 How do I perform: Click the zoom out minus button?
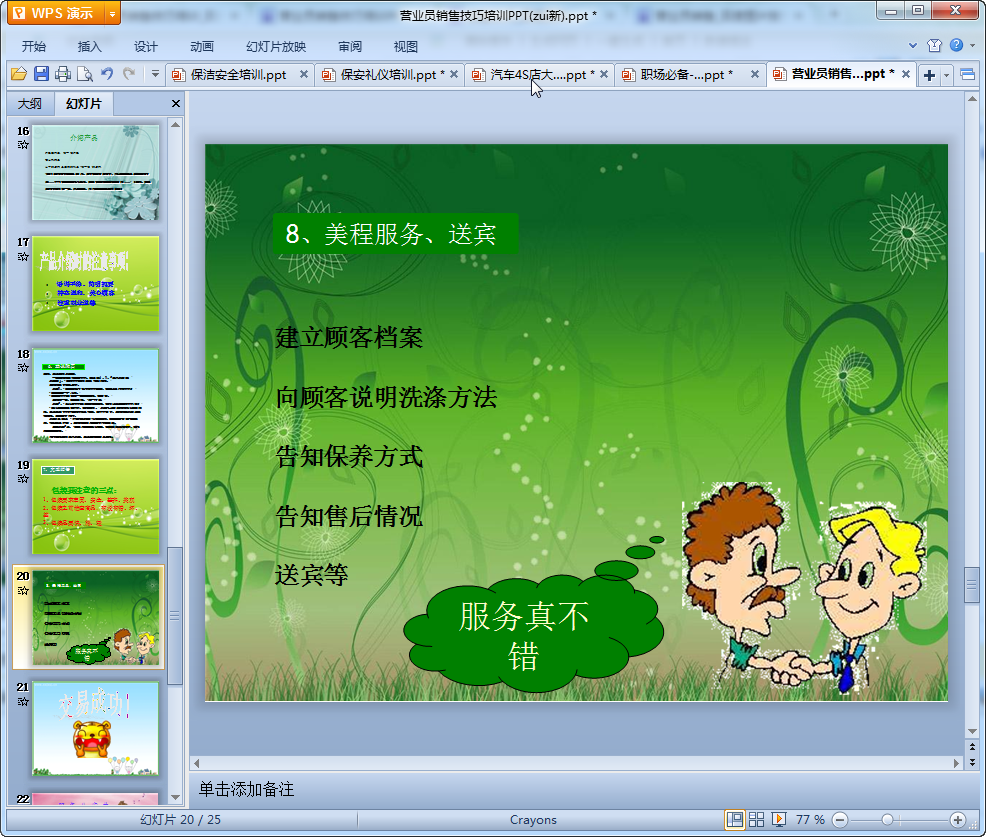click(x=839, y=819)
